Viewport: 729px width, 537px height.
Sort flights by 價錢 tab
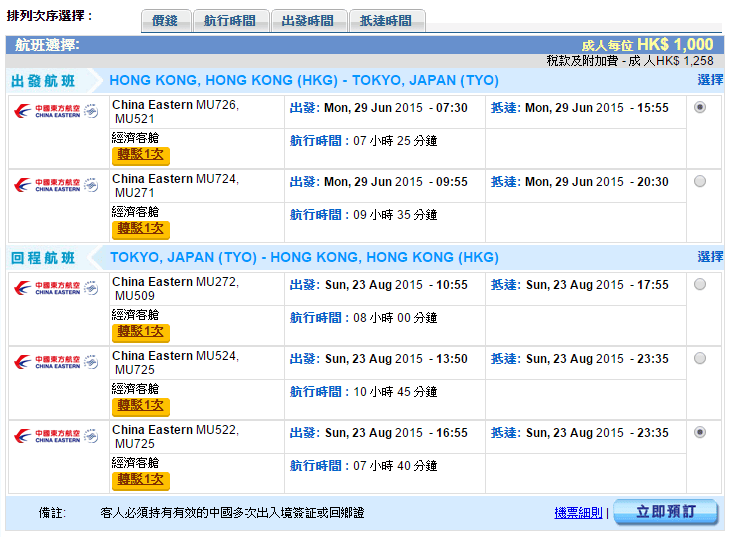point(166,21)
